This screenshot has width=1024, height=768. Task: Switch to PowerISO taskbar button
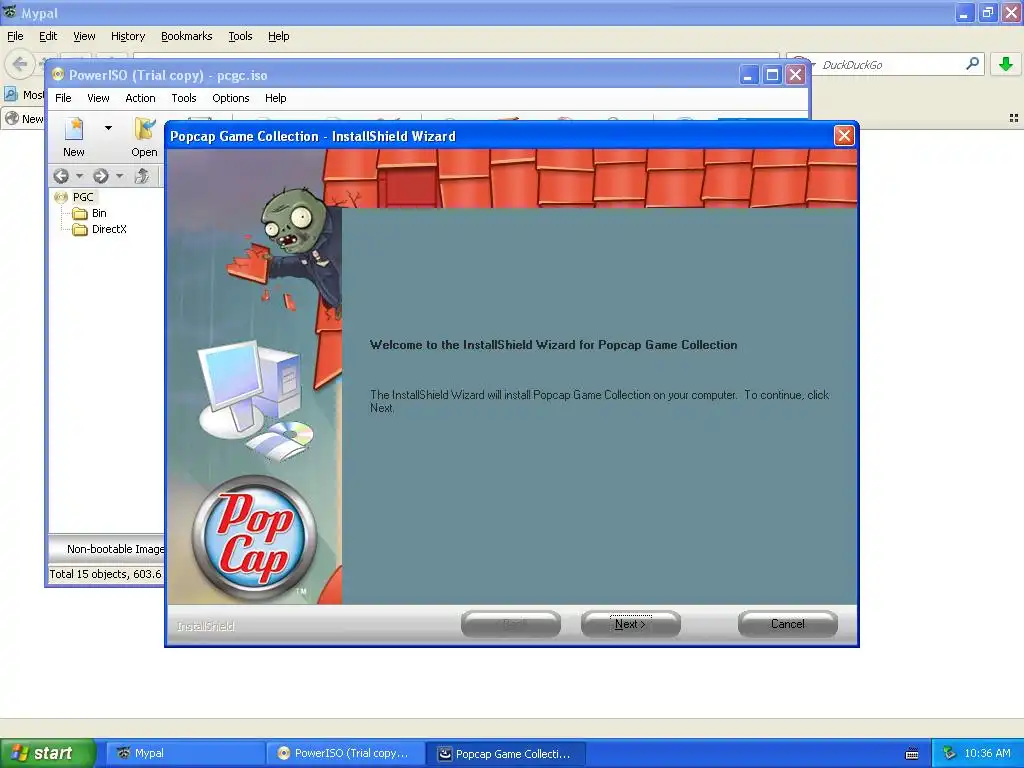point(345,753)
